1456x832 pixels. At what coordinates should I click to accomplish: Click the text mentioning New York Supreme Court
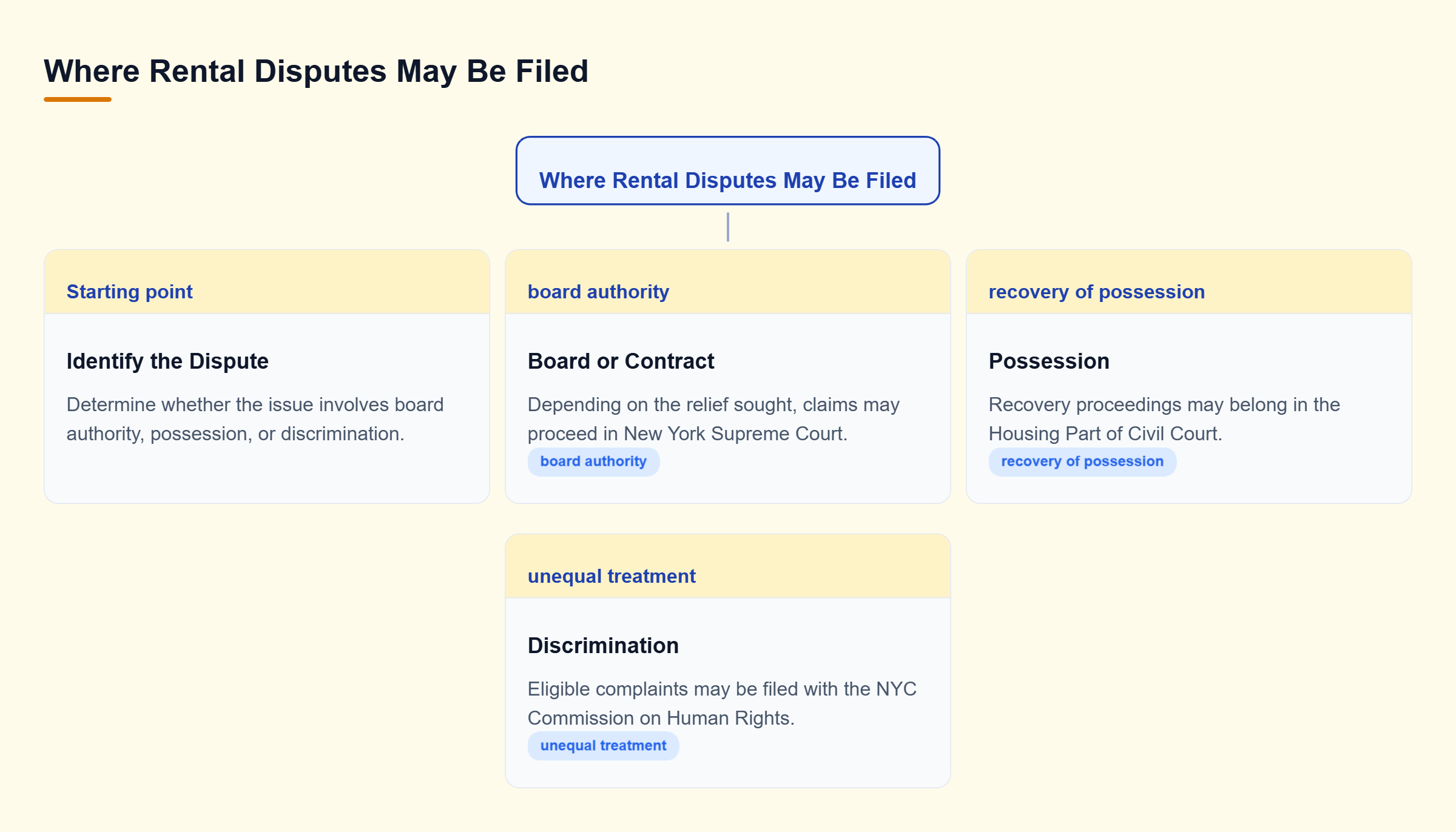point(713,419)
